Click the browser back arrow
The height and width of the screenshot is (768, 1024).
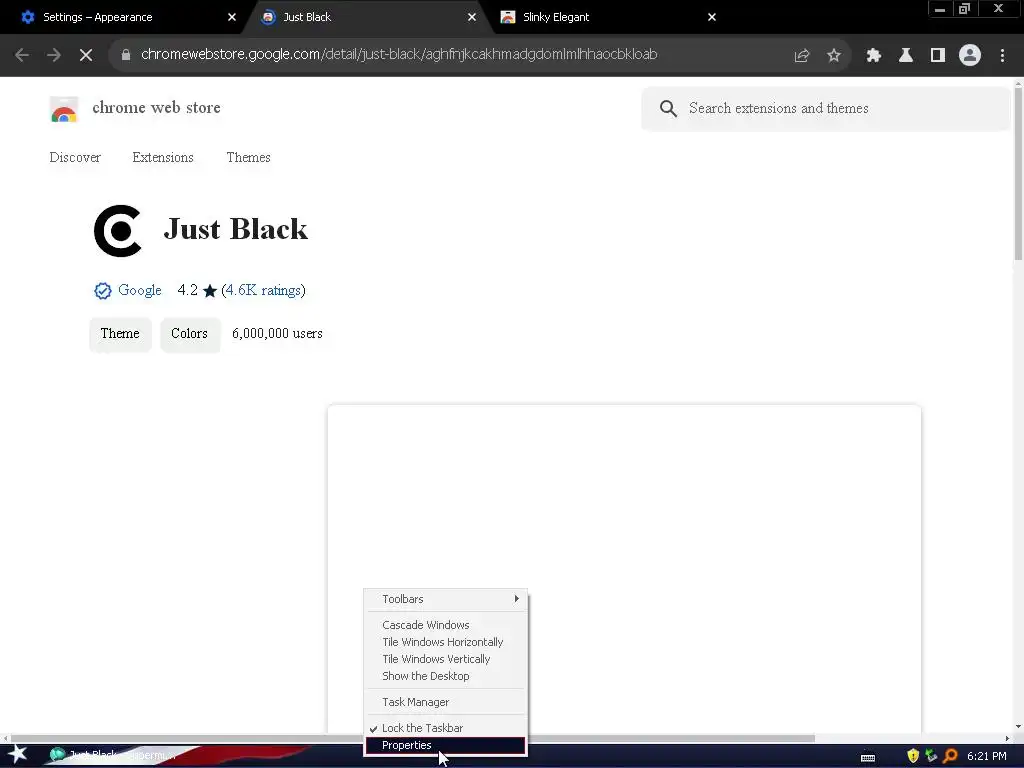click(x=22, y=55)
